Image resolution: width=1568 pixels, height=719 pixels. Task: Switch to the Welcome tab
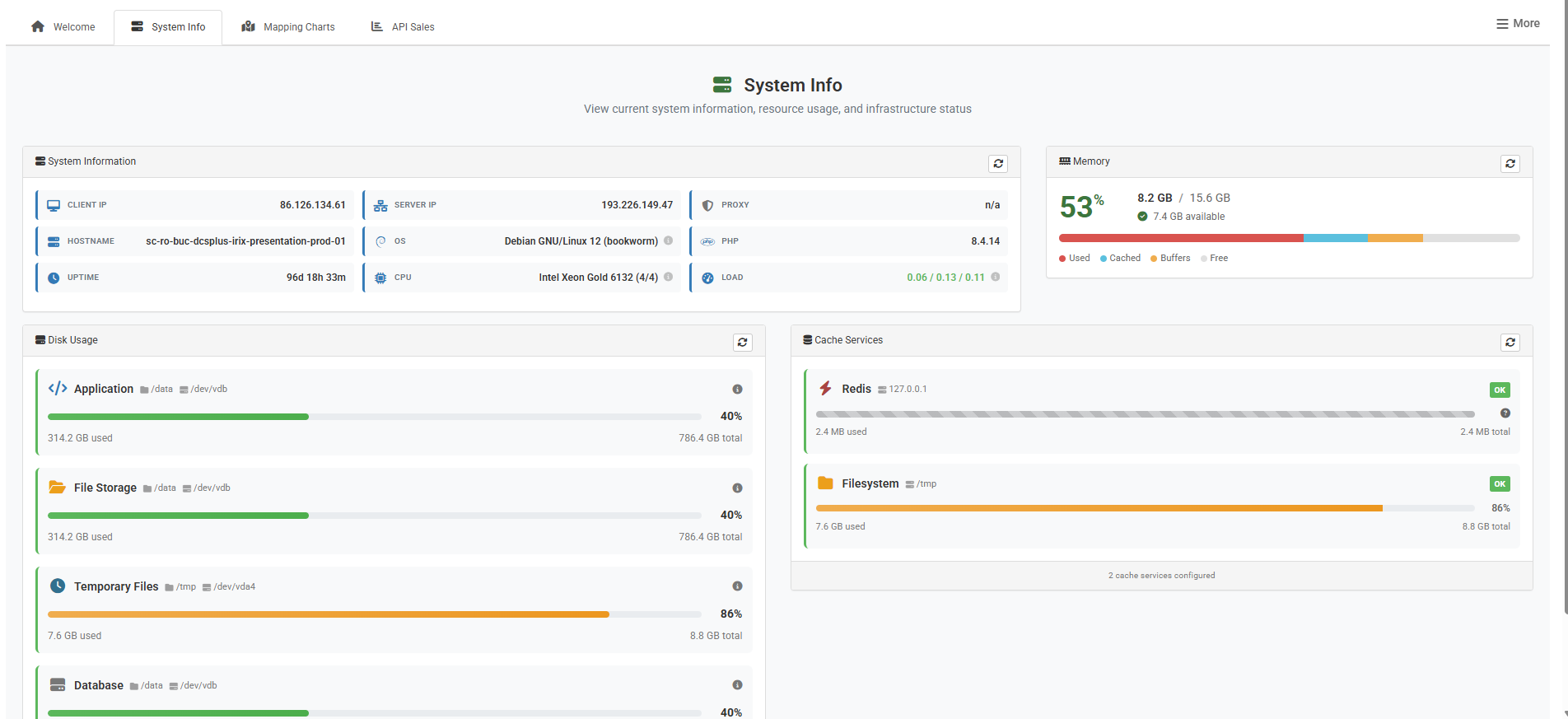tap(63, 27)
